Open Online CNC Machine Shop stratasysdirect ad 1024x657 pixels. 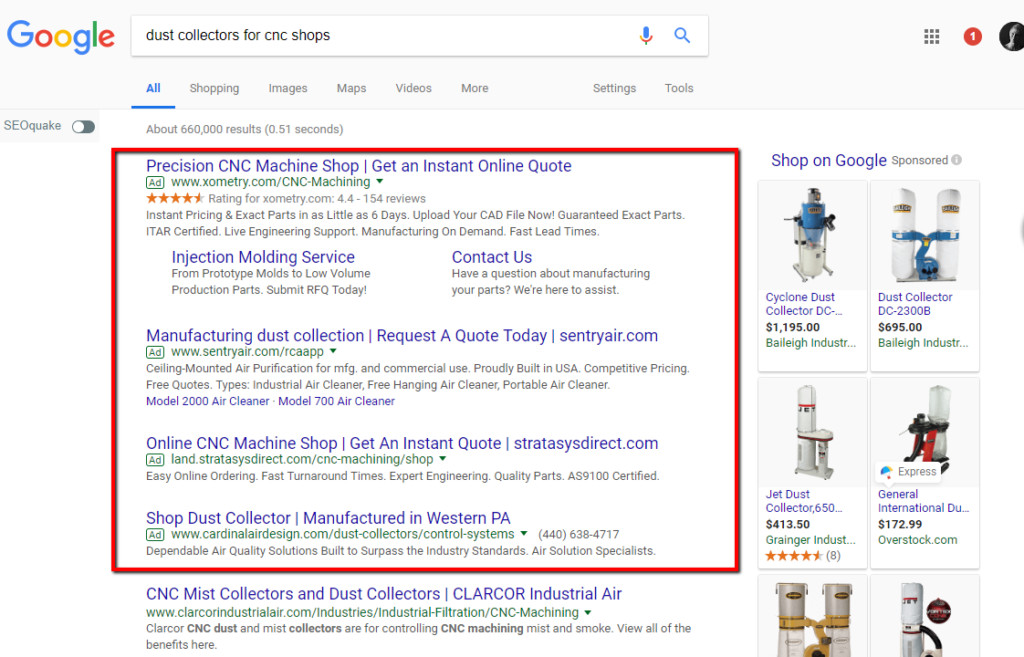[x=402, y=443]
